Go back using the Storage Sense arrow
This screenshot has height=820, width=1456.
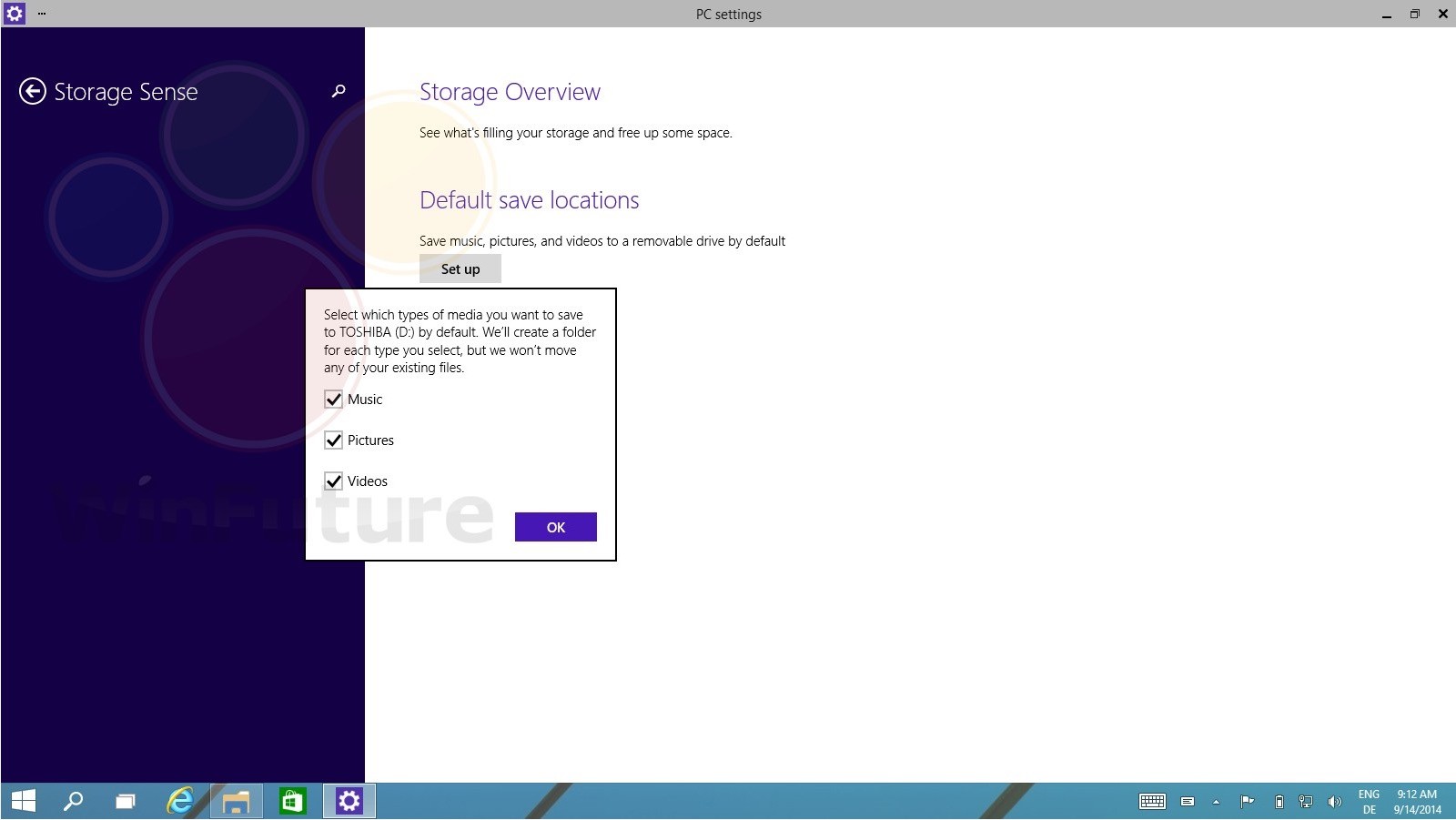point(33,92)
